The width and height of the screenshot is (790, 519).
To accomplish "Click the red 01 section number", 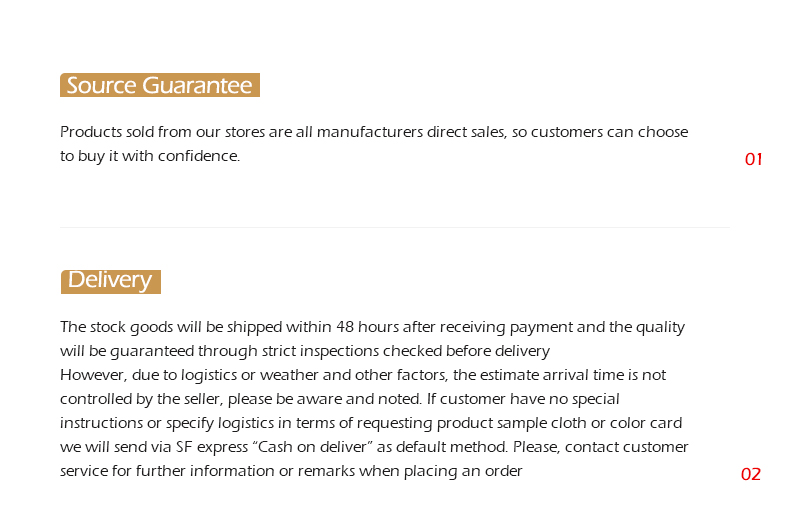I will pyautogui.click(x=753, y=159).
